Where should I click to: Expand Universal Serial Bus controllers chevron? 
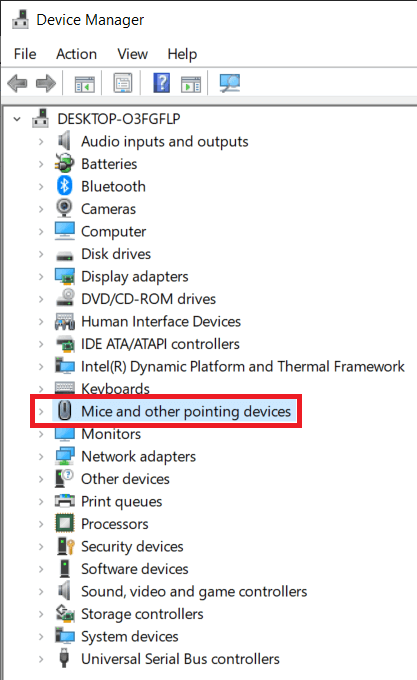(41, 659)
